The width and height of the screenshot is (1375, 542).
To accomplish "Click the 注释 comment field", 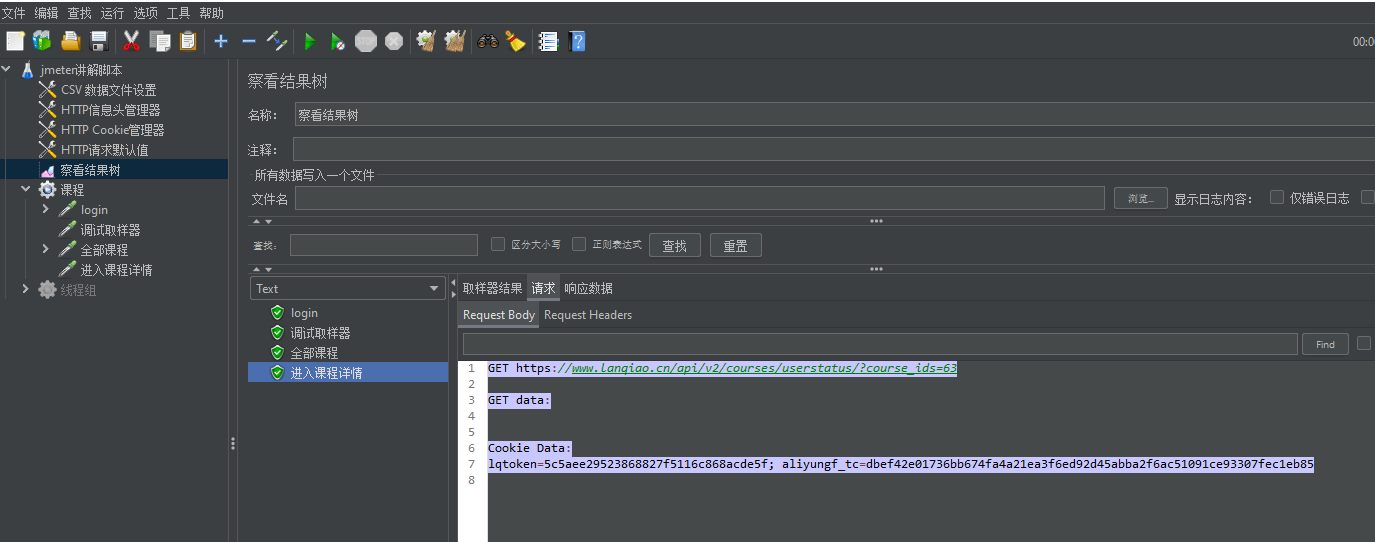I will coord(834,149).
